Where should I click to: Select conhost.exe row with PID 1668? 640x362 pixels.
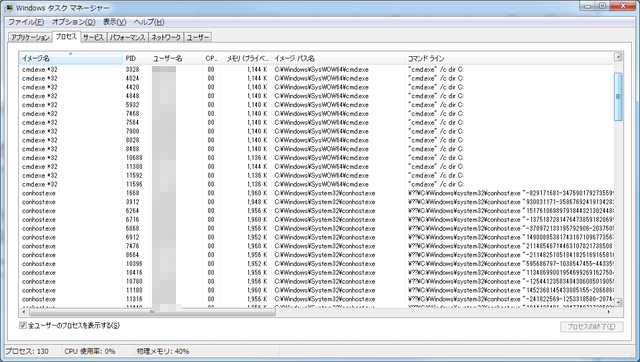tap(316, 193)
